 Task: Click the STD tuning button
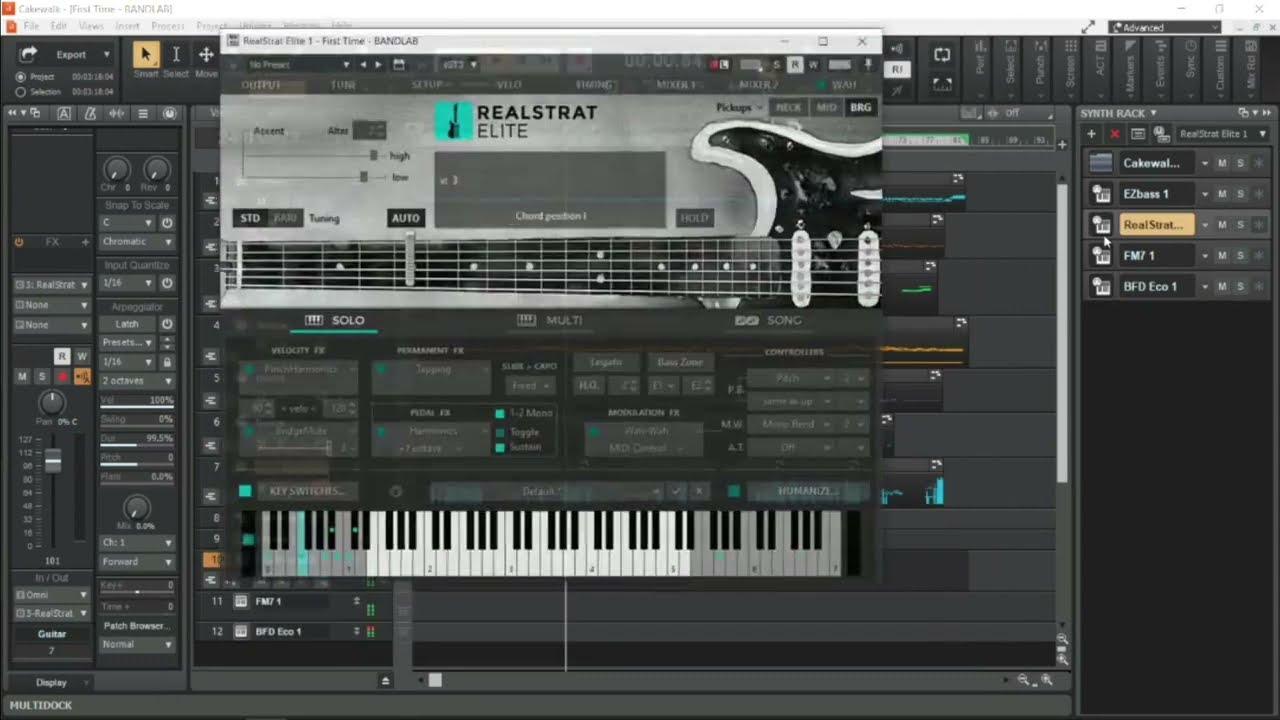click(x=250, y=218)
